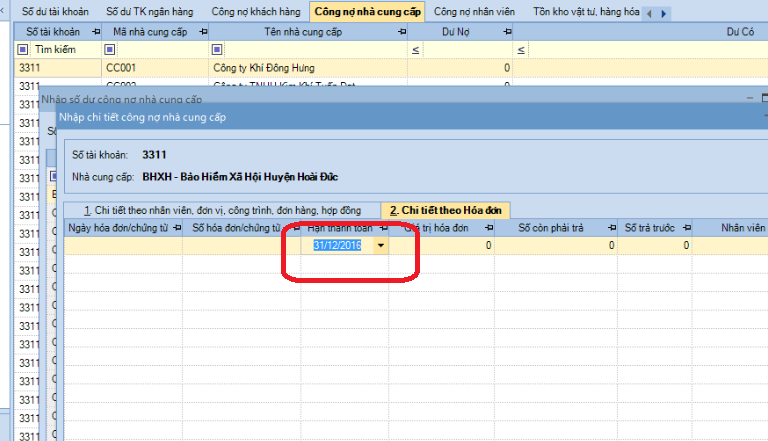This screenshot has height=441, width=768.
Task: Pin the Tên nhà cung cấp column
Action: (x=402, y=32)
